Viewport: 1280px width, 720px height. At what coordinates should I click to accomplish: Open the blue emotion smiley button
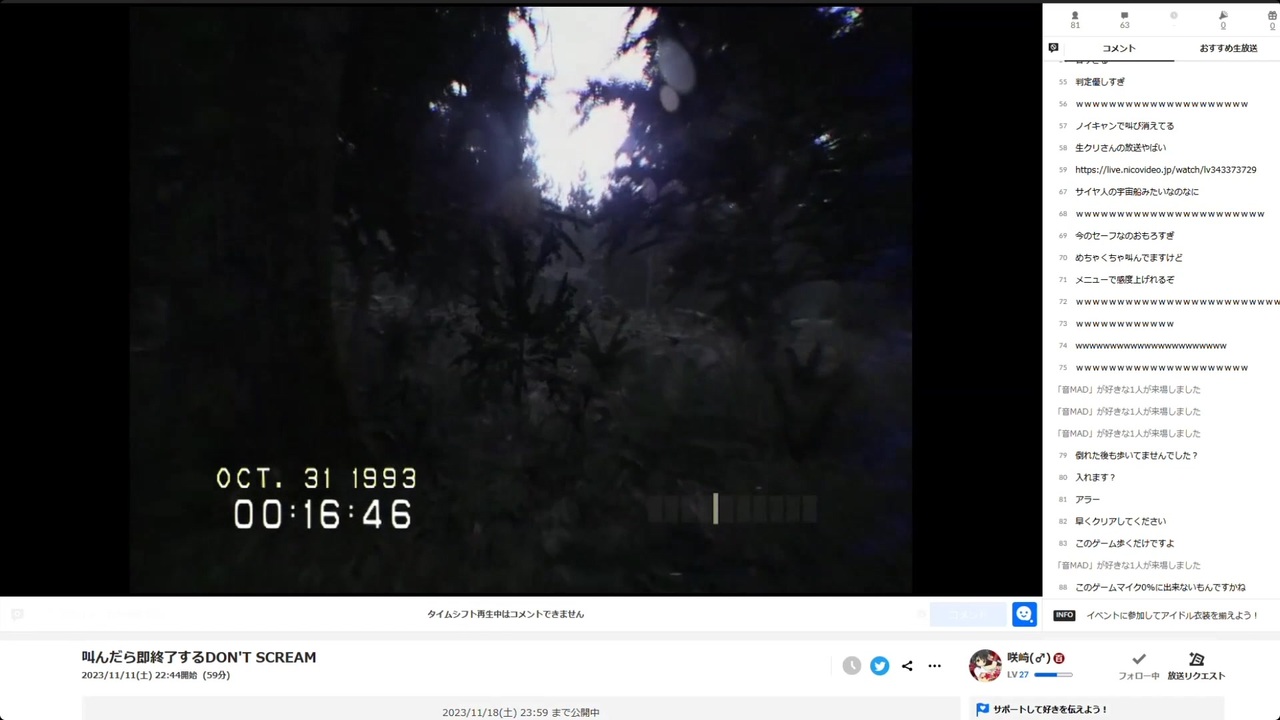[1024, 614]
